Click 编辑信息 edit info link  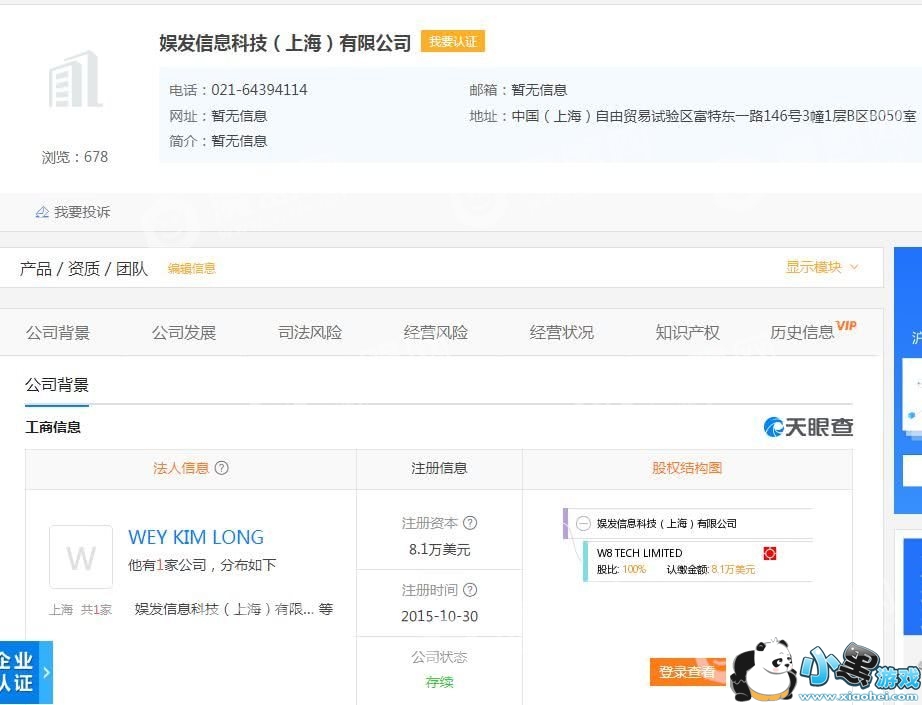pyautogui.click(x=192, y=269)
